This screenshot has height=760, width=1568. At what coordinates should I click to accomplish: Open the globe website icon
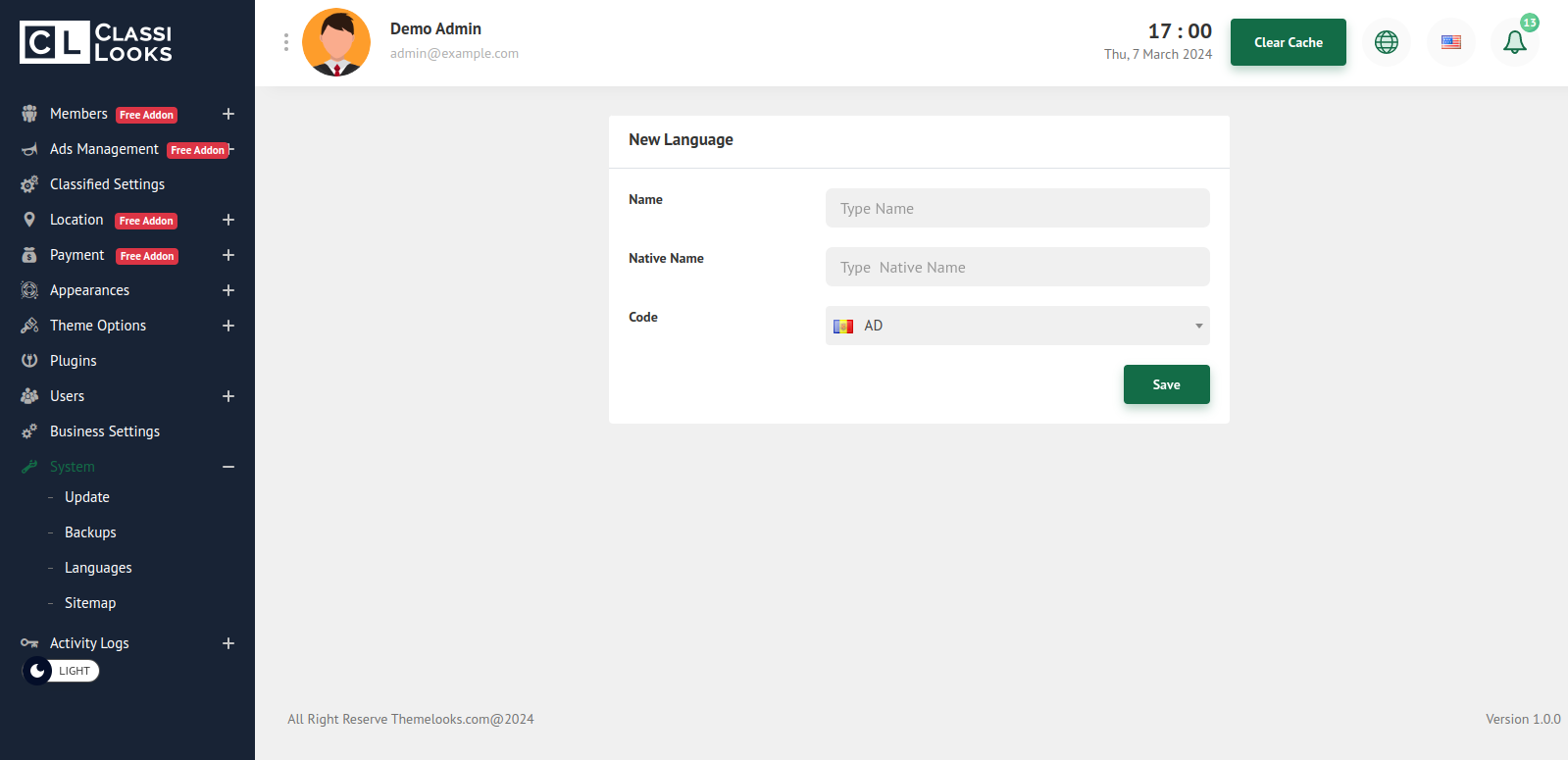point(1386,42)
